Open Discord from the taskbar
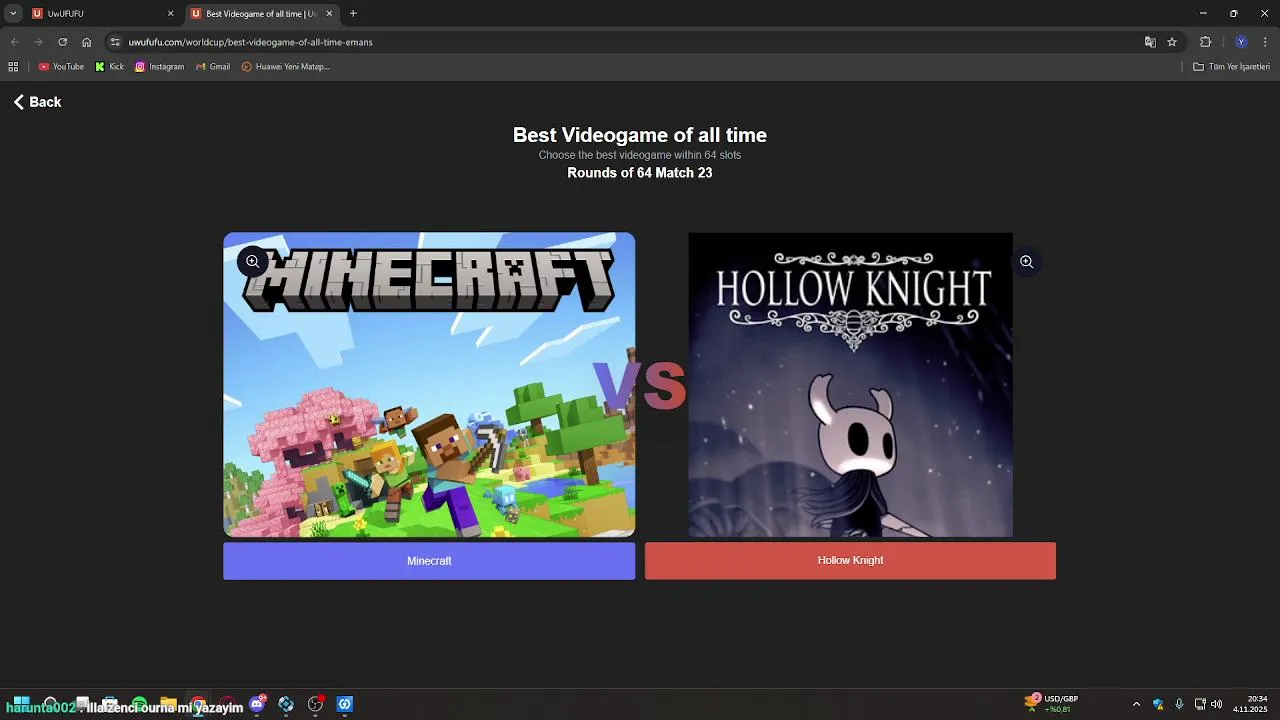Viewport: 1280px width, 720px height. pyautogui.click(x=258, y=704)
